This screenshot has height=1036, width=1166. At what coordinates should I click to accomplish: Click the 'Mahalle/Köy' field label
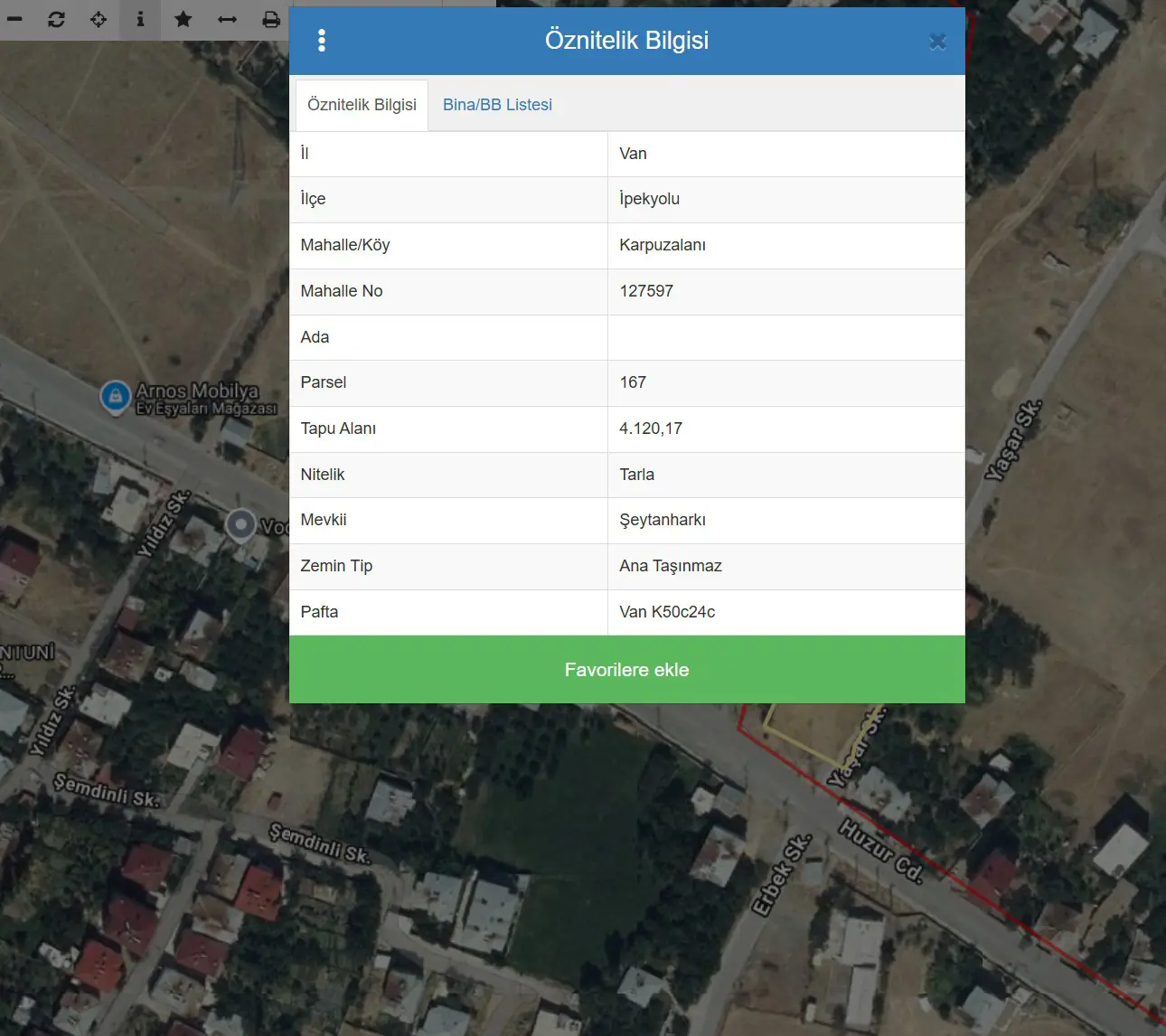point(345,245)
